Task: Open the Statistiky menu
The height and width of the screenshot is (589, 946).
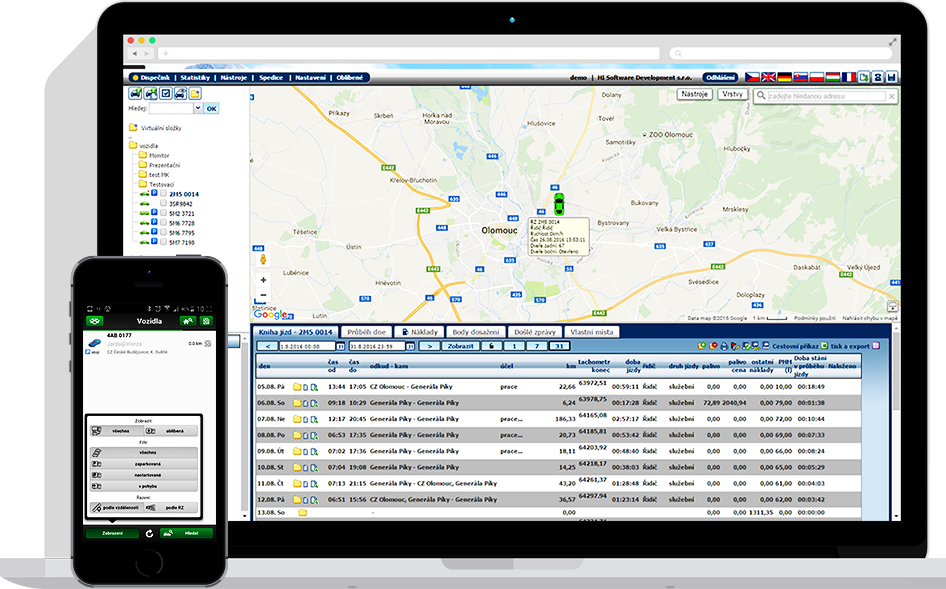Action: (x=195, y=77)
